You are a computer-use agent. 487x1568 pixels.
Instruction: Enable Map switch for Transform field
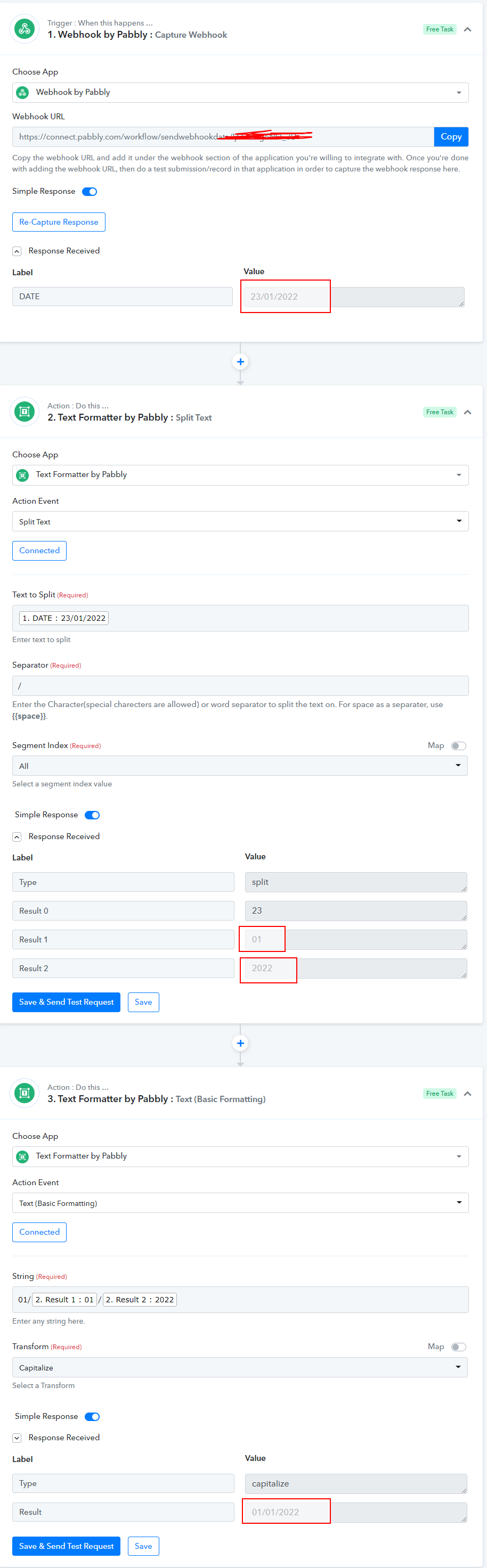click(458, 1347)
